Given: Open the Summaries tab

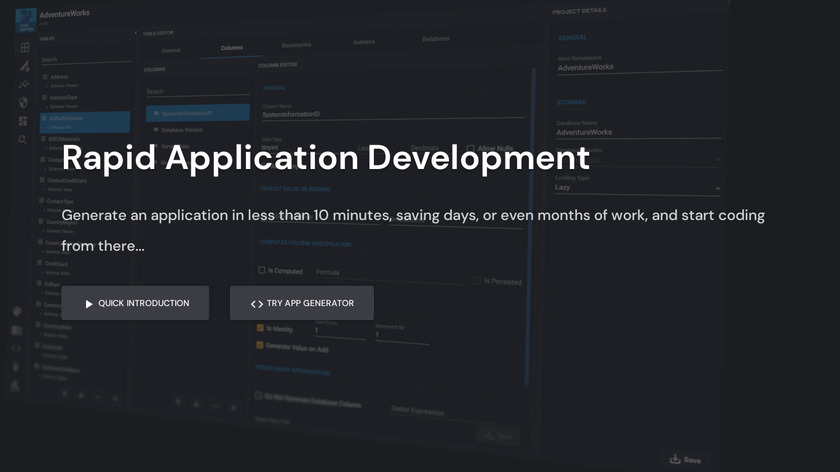Looking at the screenshot, I should [296, 44].
